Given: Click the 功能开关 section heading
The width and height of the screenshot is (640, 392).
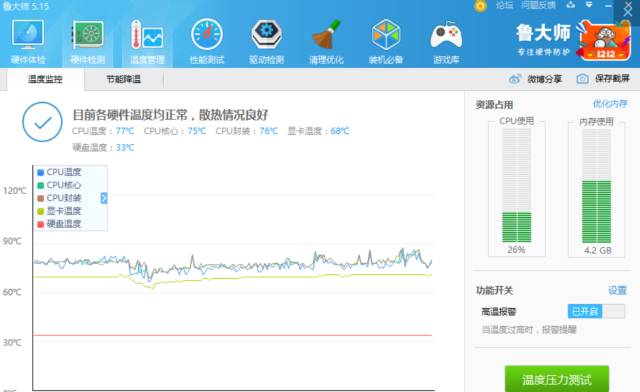Looking at the screenshot, I should (494, 290).
